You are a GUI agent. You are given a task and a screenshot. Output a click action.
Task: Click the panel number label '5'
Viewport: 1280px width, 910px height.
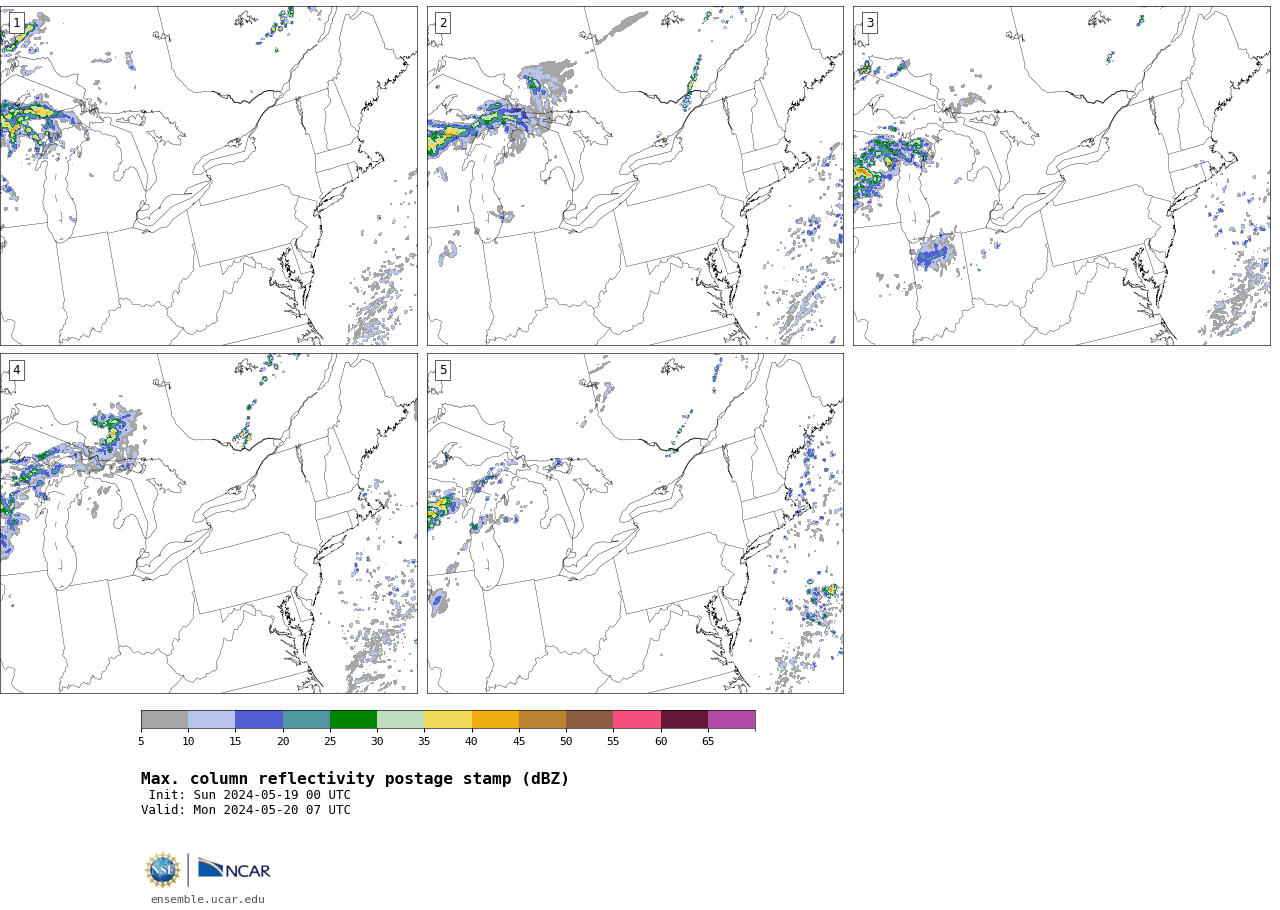(x=443, y=370)
